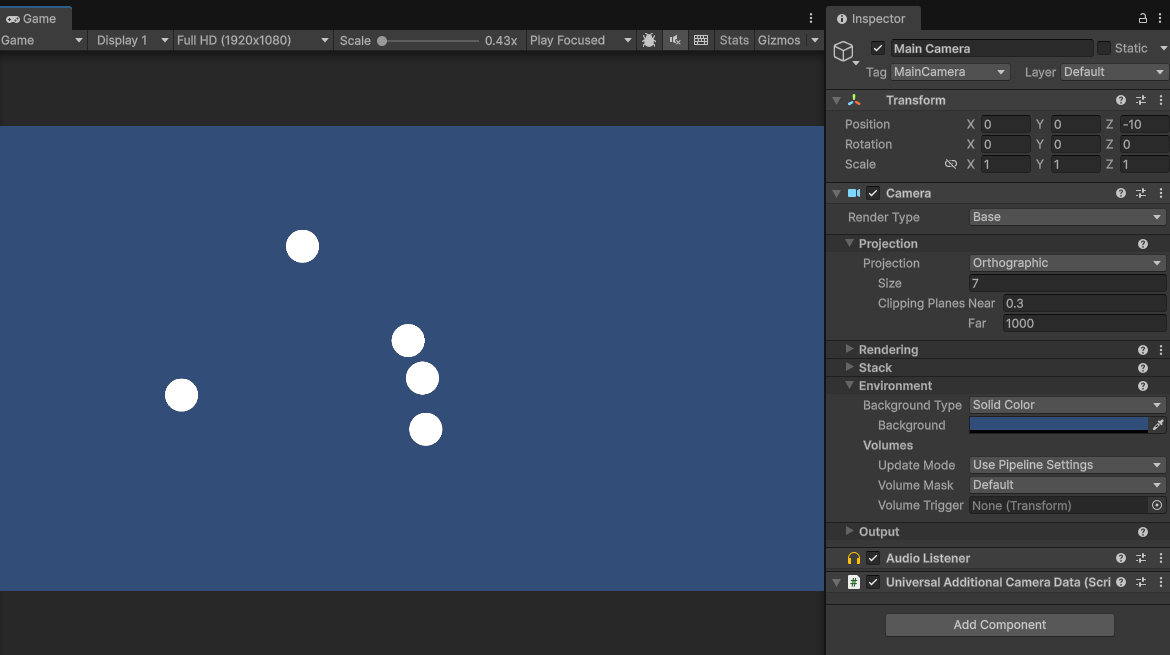Open the Transform component more-options menu
1170x655 pixels.
pos(1160,100)
